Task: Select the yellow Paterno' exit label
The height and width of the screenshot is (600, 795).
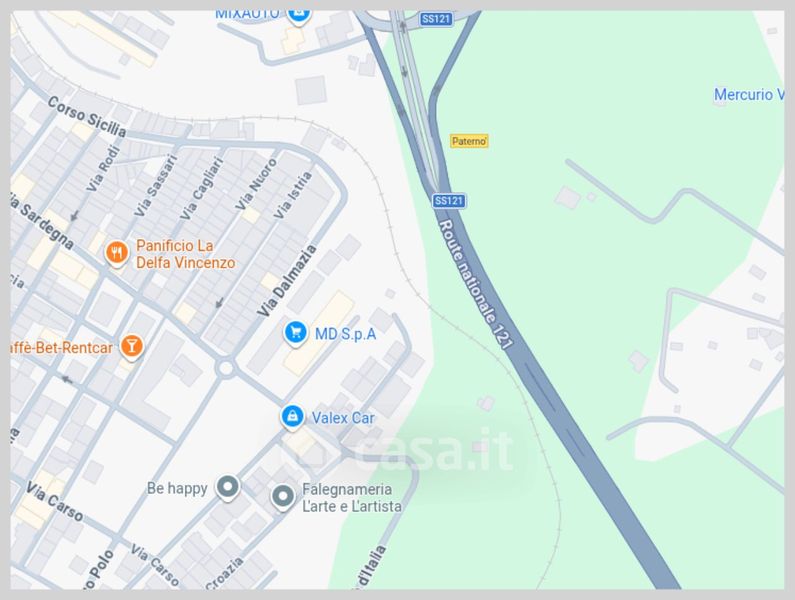Action: point(469,141)
